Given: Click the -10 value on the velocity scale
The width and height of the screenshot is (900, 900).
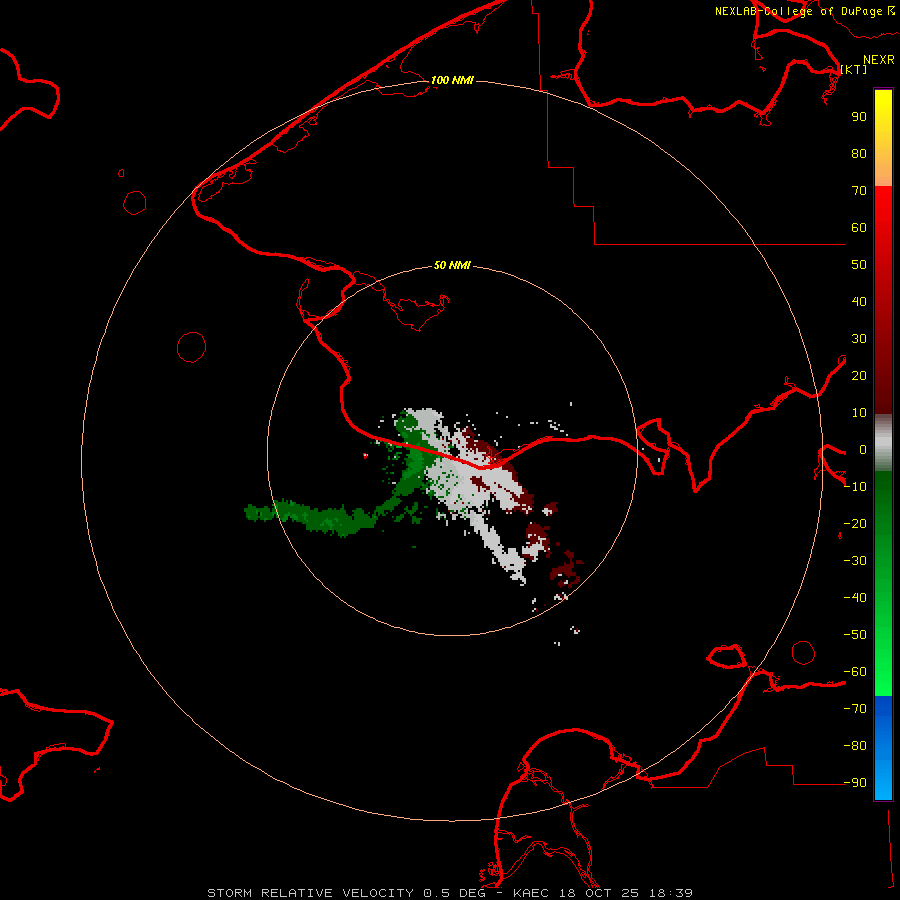Looking at the screenshot, I should click(855, 487).
